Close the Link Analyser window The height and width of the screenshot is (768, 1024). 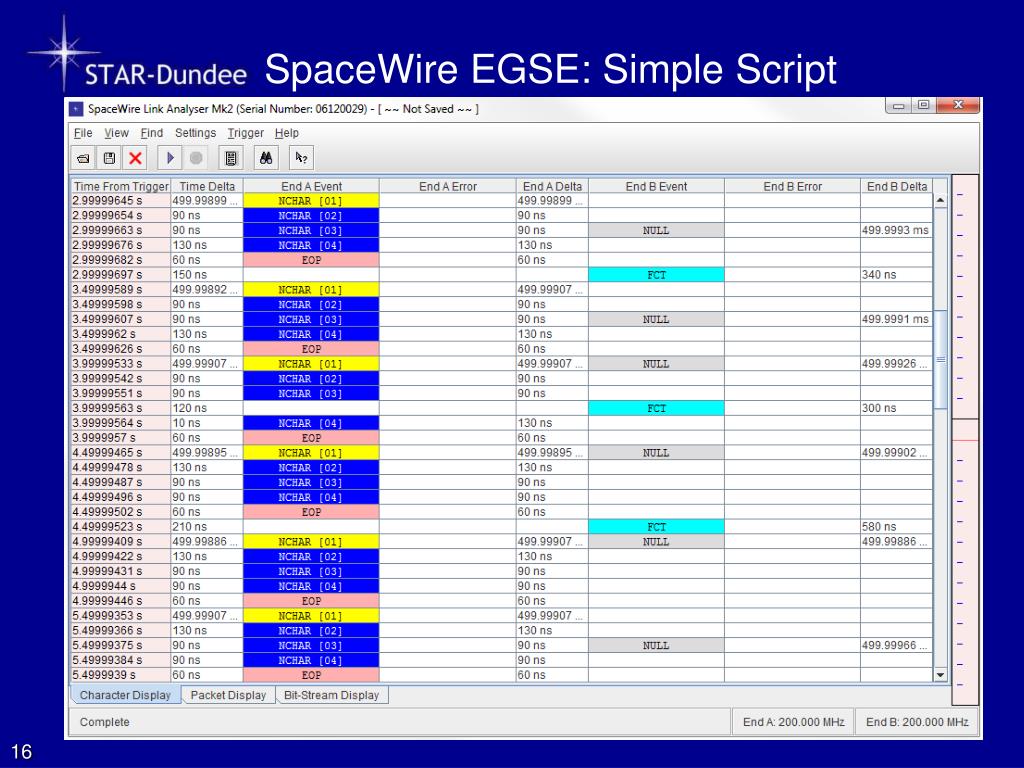point(958,105)
